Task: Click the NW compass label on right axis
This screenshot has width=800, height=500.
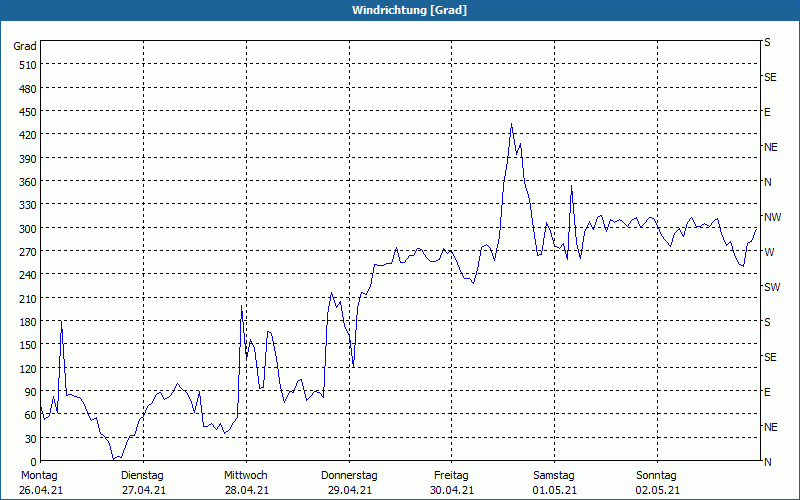Action: click(x=772, y=217)
